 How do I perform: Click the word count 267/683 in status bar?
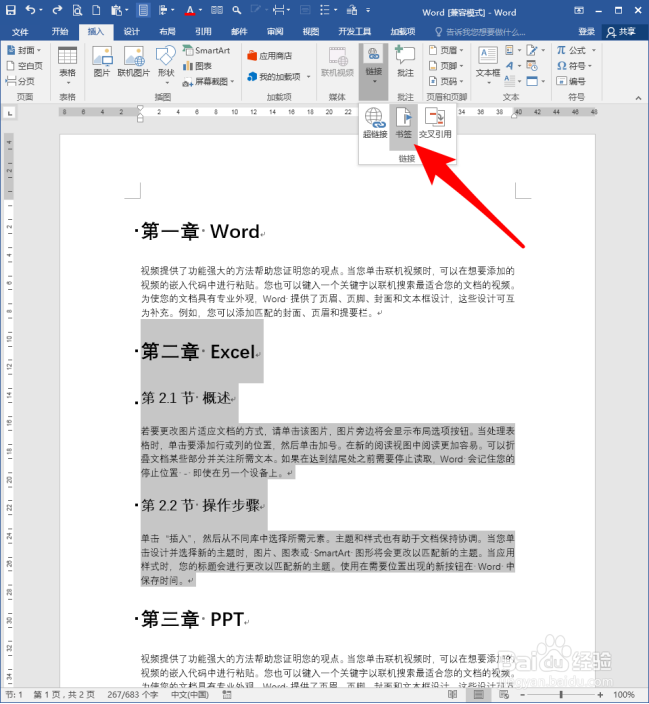[x=132, y=695]
